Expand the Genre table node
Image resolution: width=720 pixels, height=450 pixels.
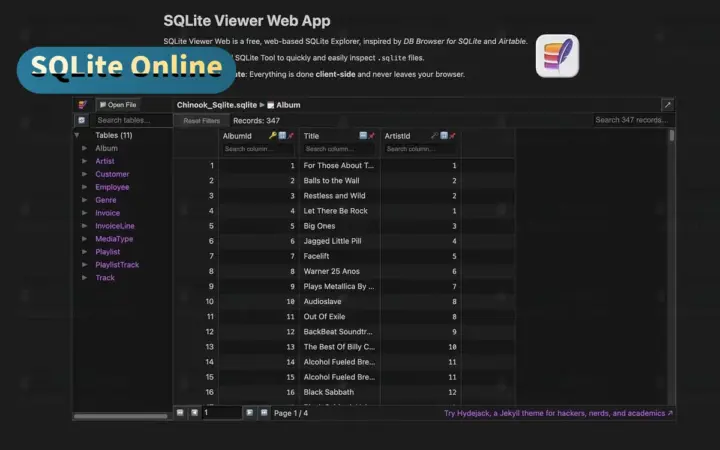[x=84, y=200]
